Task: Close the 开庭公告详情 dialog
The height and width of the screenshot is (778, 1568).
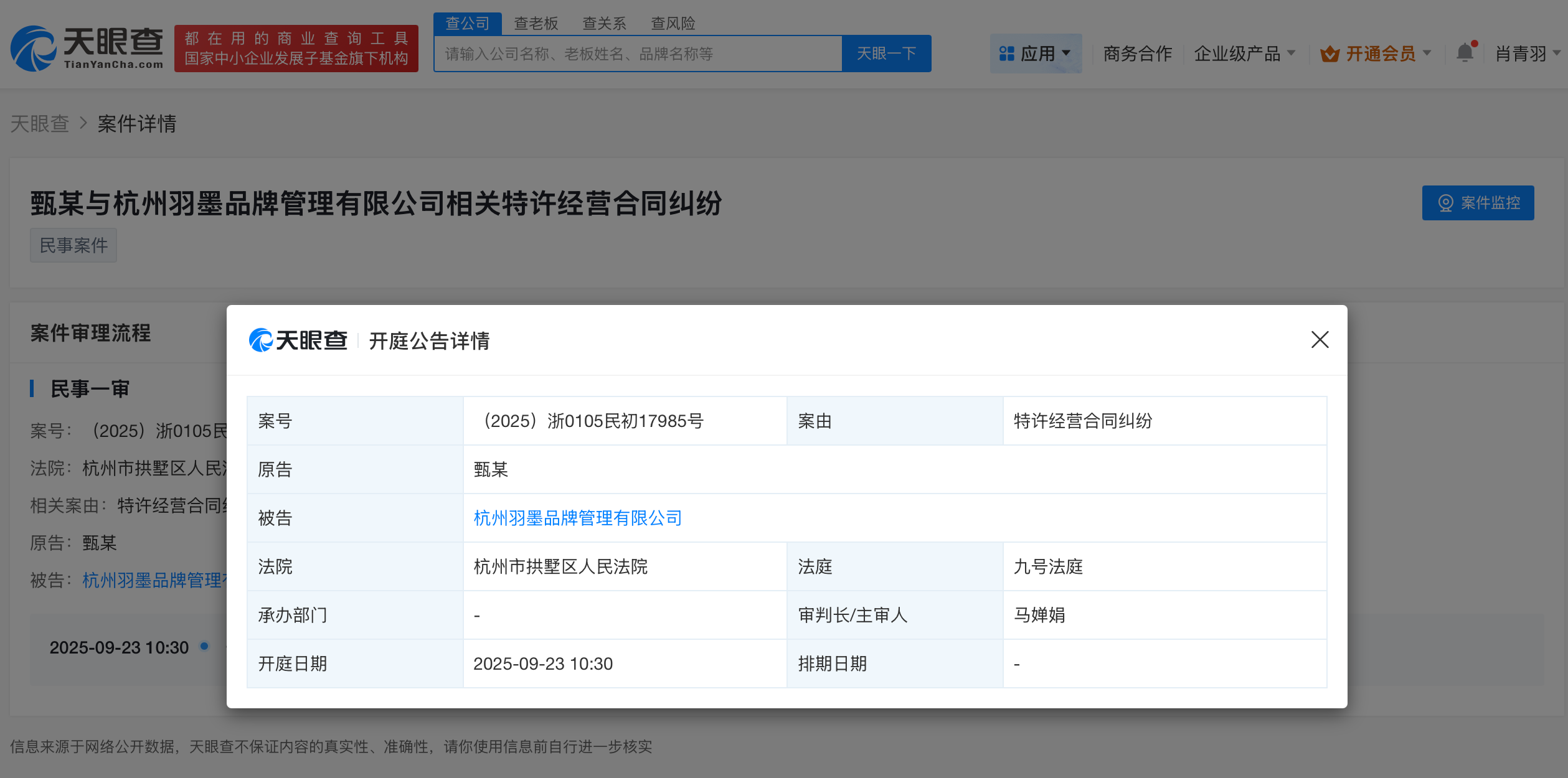Action: pos(1320,340)
